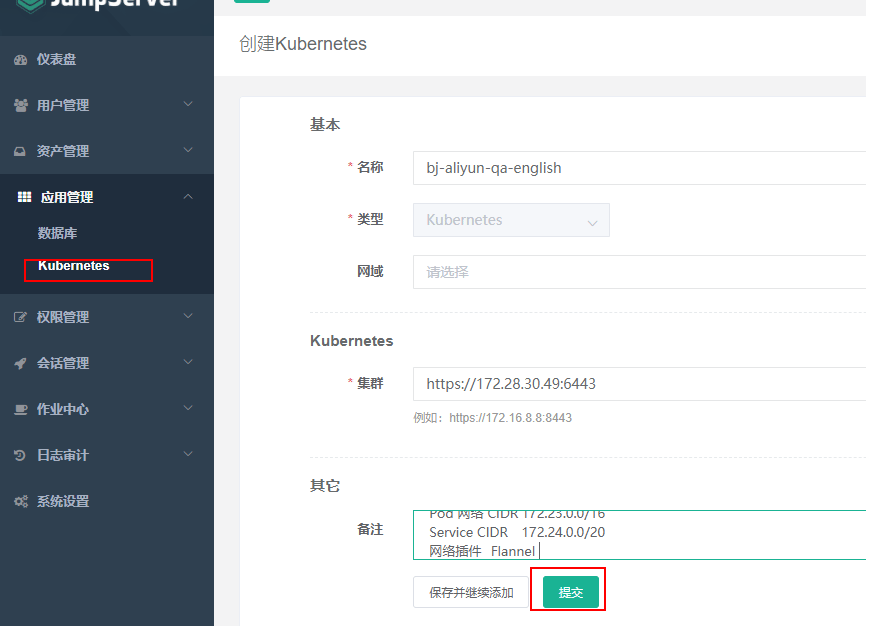Select the Kubernetes submenu item
The image size is (871, 626).
(x=74, y=266)
